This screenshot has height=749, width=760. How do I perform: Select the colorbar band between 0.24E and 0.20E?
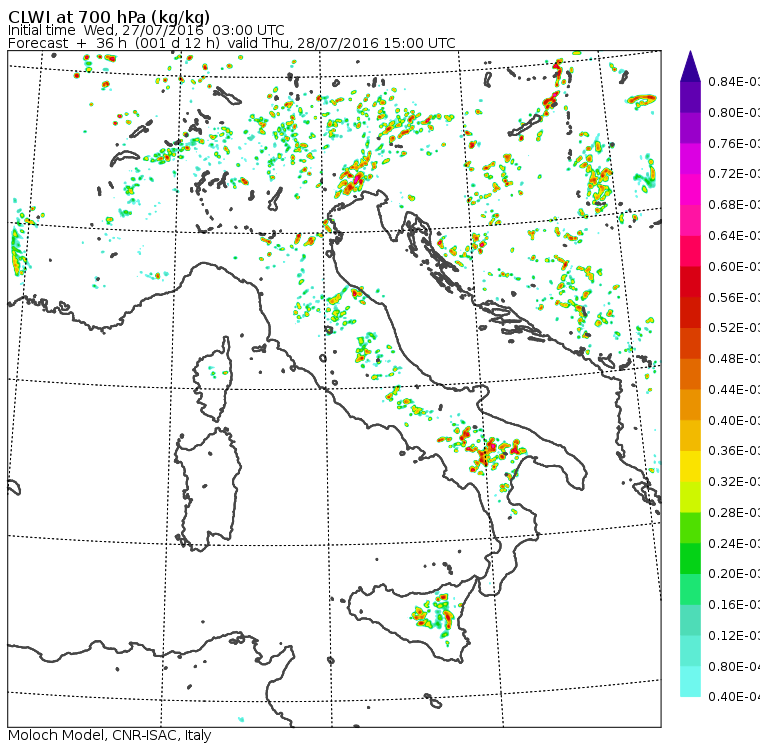click(690, 559)
